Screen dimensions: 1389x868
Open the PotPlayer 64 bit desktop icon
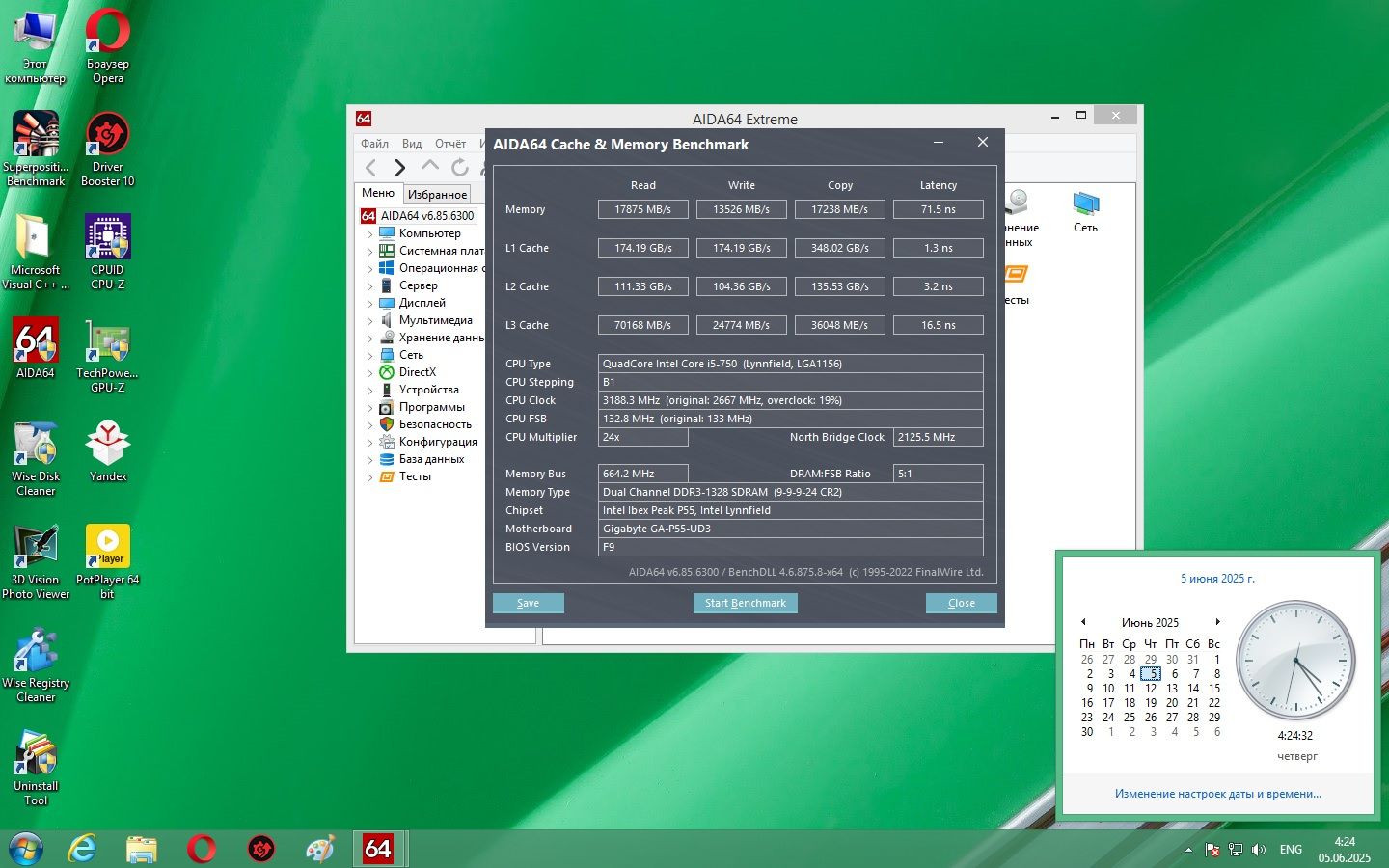[x=107, y=562]
